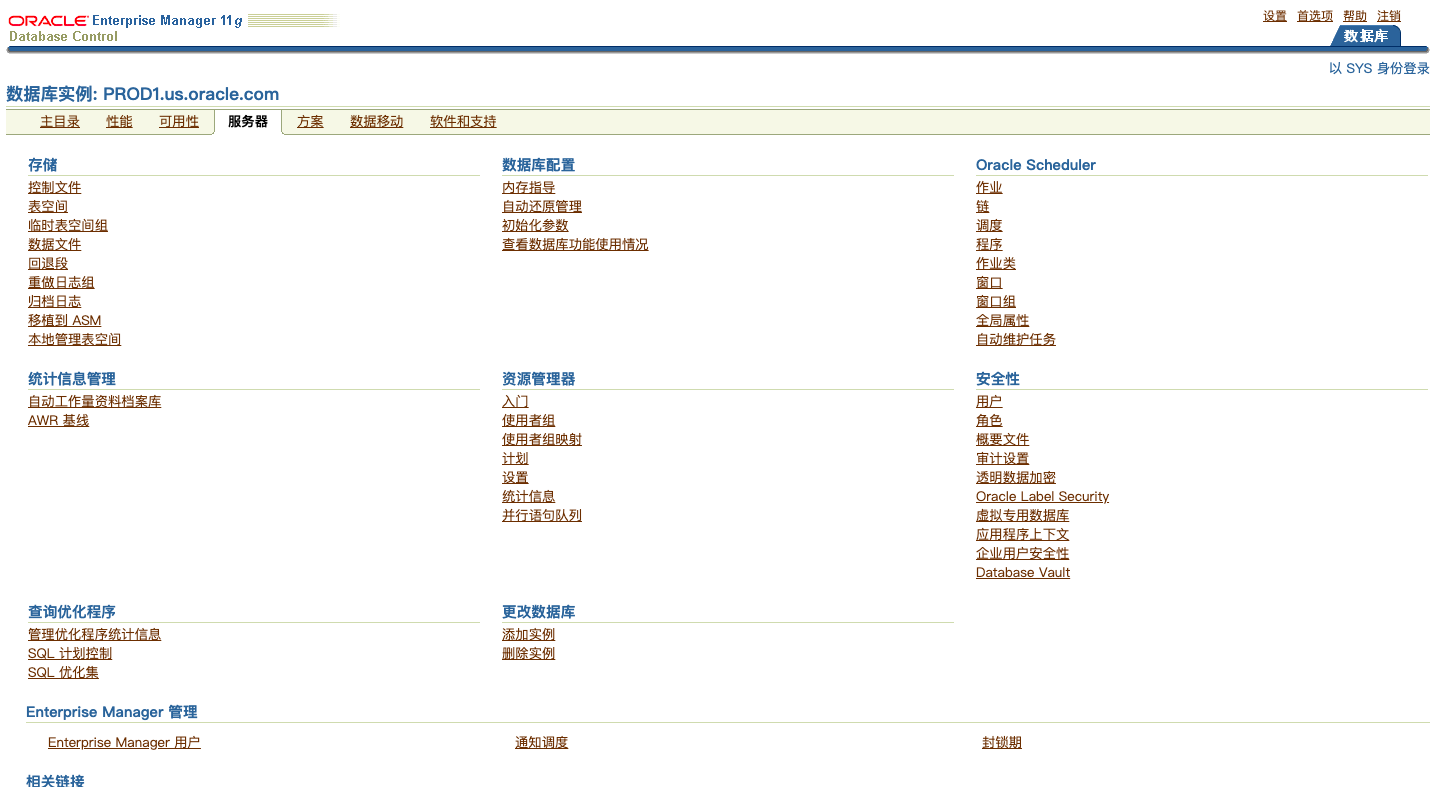Manage 用户 under 安全性
Viewport: 1437px width, 787px height.
pyautogui.click(x=989, y=401)
